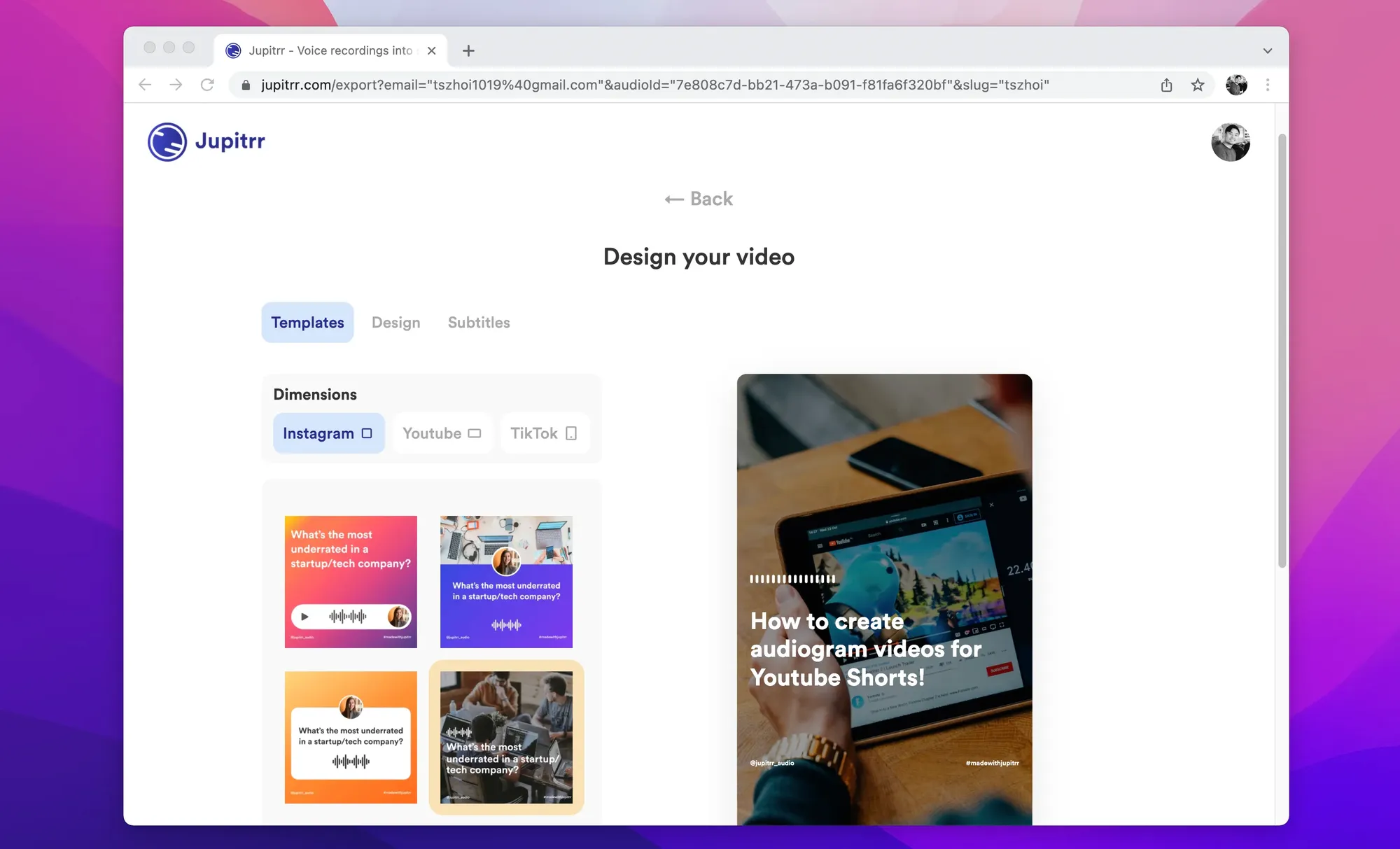This screenshot has width=1400, height=849.
Task: Switch to the Design tab
Action: (395, 323)
